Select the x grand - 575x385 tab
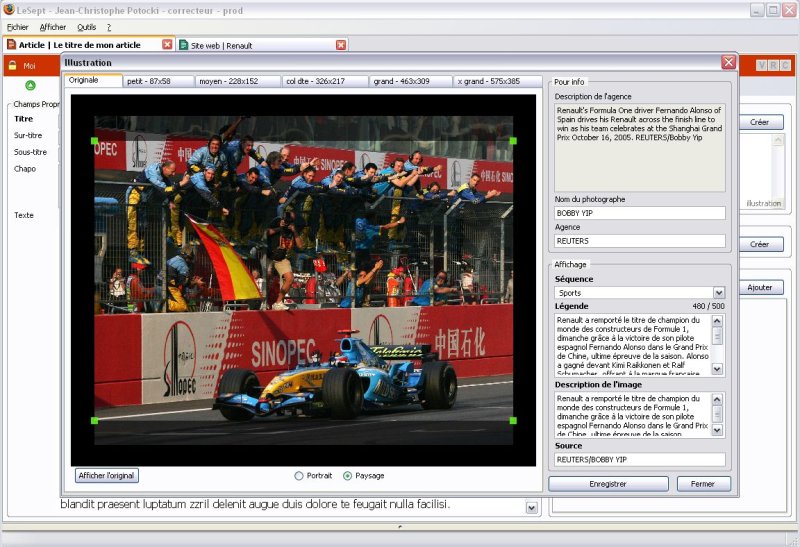Screen dimensions: 800x547 tap(497, 81)
